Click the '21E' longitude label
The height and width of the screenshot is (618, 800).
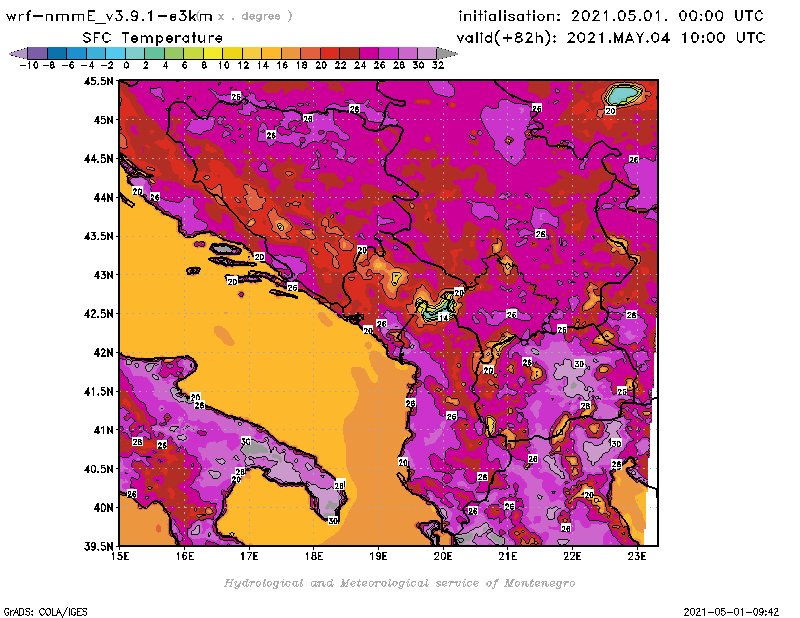pyautogui.click(x=508, y=556)
